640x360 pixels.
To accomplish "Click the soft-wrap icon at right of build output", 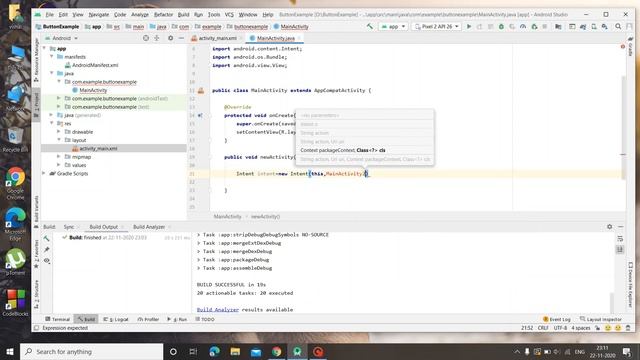I will pos(620,238).
